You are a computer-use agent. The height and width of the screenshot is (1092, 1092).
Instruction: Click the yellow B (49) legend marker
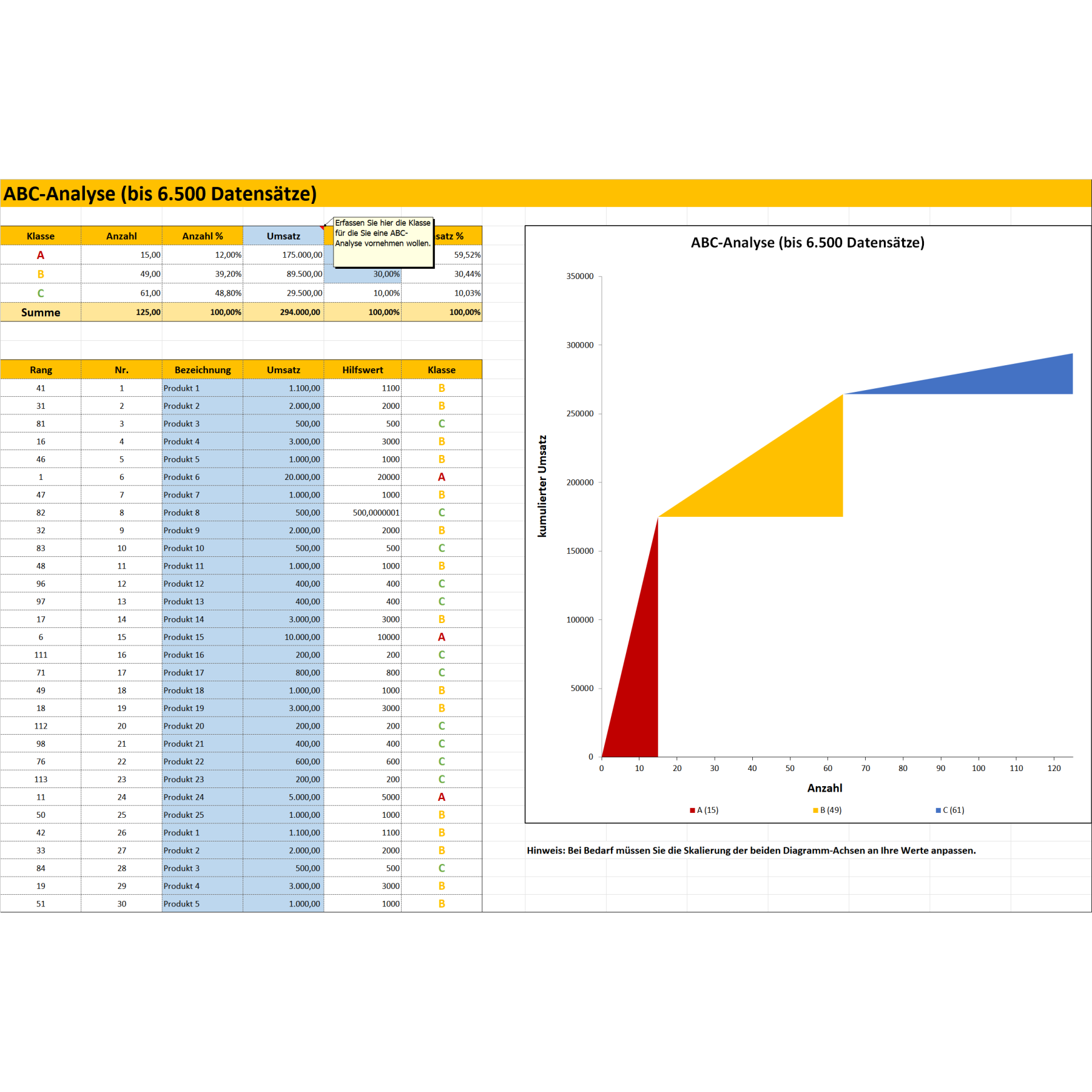coord(815,811)
